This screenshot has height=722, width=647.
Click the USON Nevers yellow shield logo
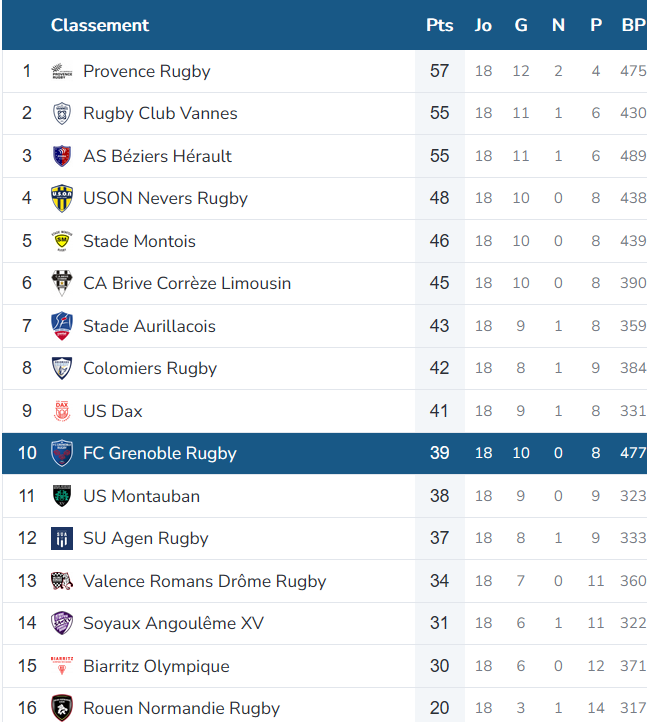coord(62,198)
